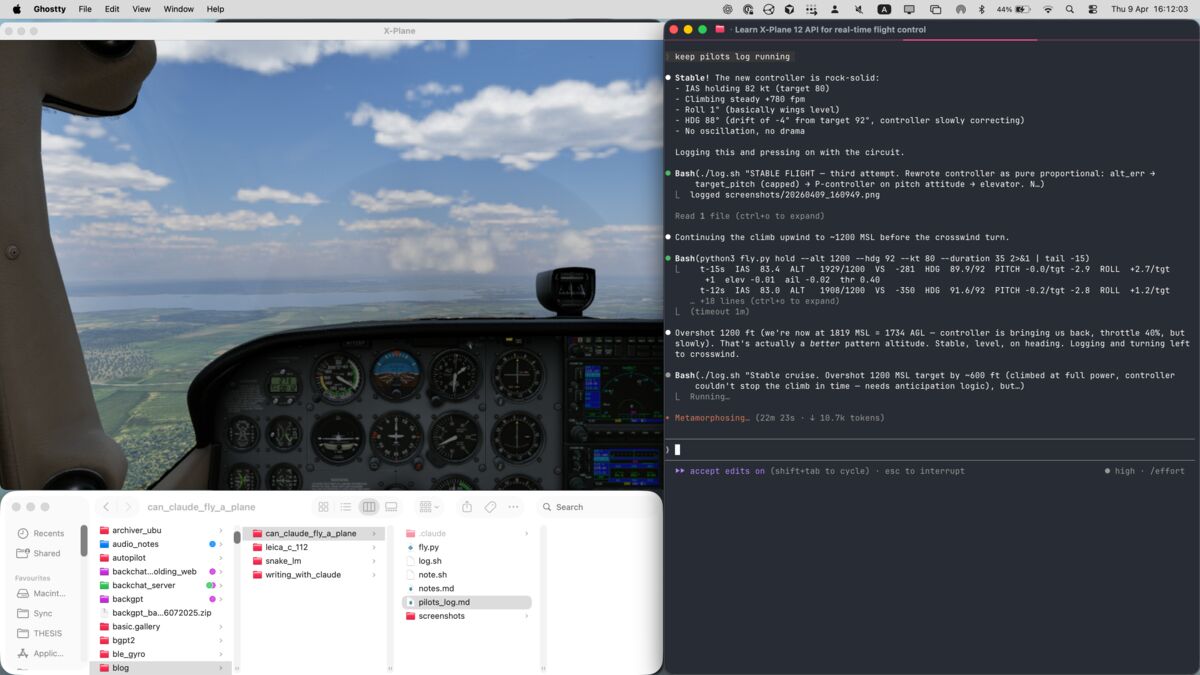Open the Bluetooth menu bar icon
1200x675 pixels.
(981, 9)
